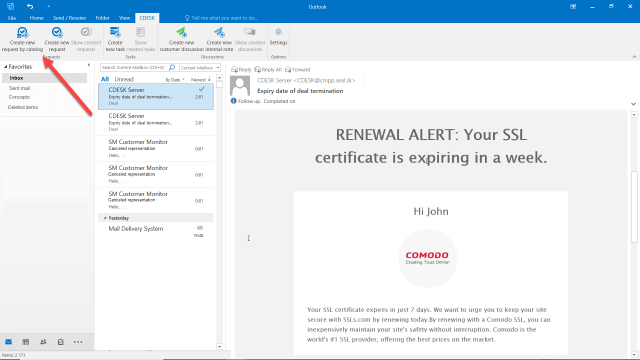
Task: Select the Sent mail folder
Action: [x=20, y=88]
